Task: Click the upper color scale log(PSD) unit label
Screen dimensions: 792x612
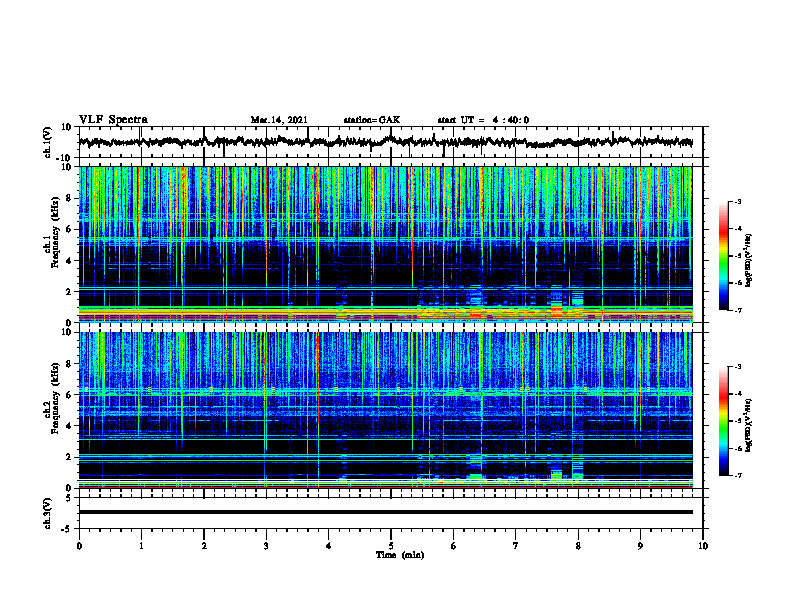Action: (x=749, y=260)
